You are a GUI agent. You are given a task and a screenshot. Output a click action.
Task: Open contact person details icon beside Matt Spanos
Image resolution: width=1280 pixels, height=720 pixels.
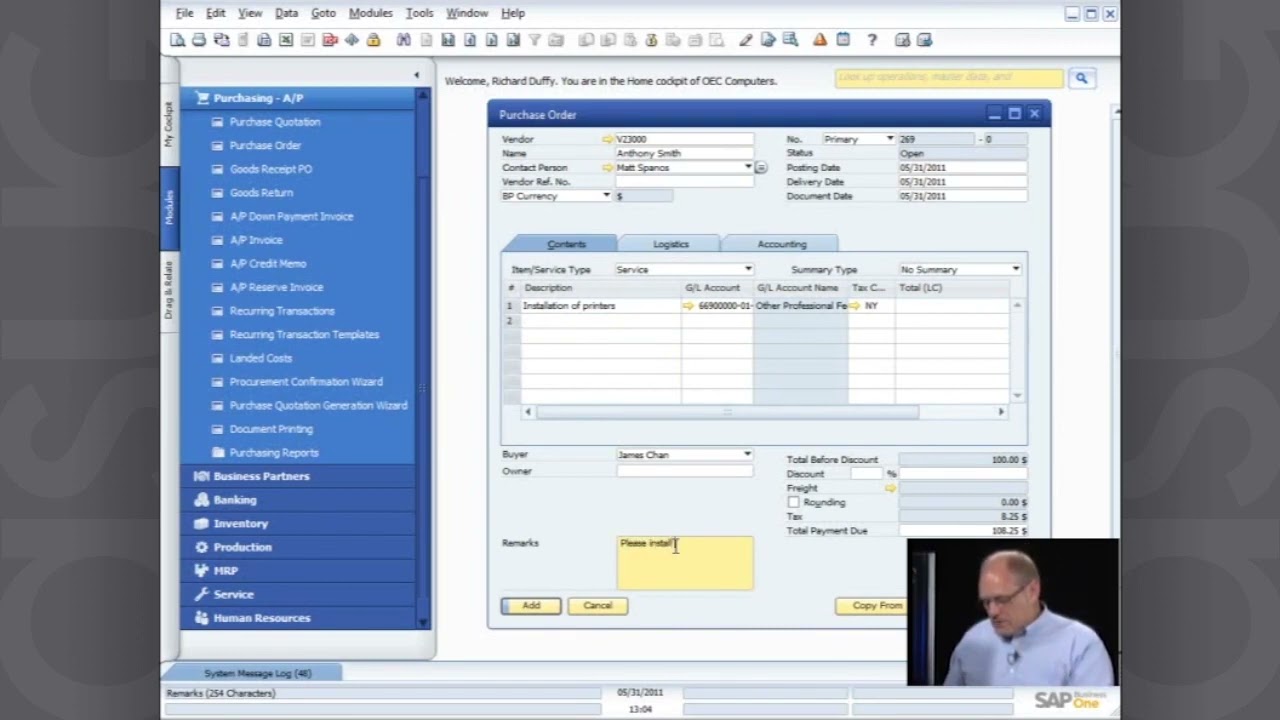(761, 168)
